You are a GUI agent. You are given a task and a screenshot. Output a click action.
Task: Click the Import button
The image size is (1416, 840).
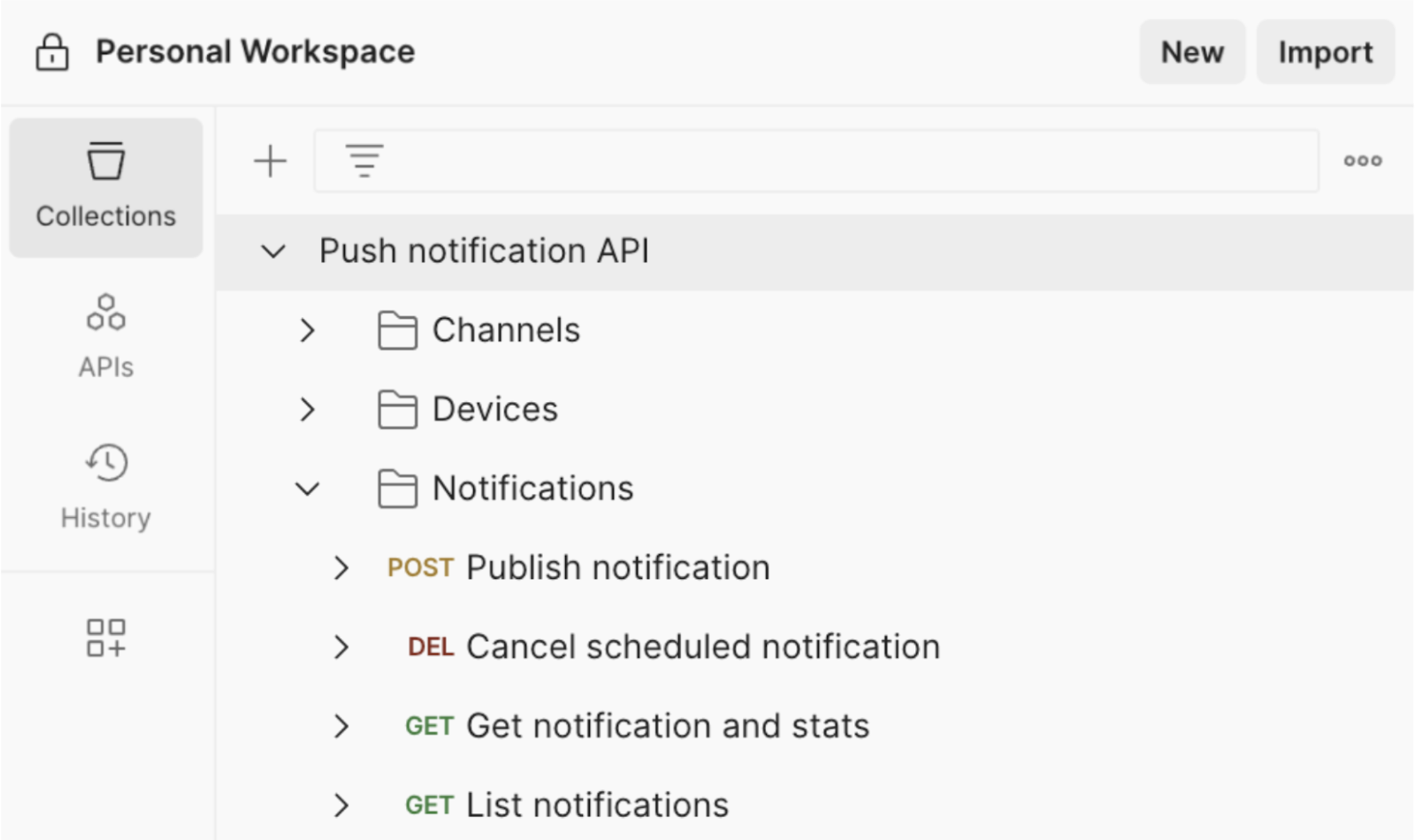pos(1325,52)
